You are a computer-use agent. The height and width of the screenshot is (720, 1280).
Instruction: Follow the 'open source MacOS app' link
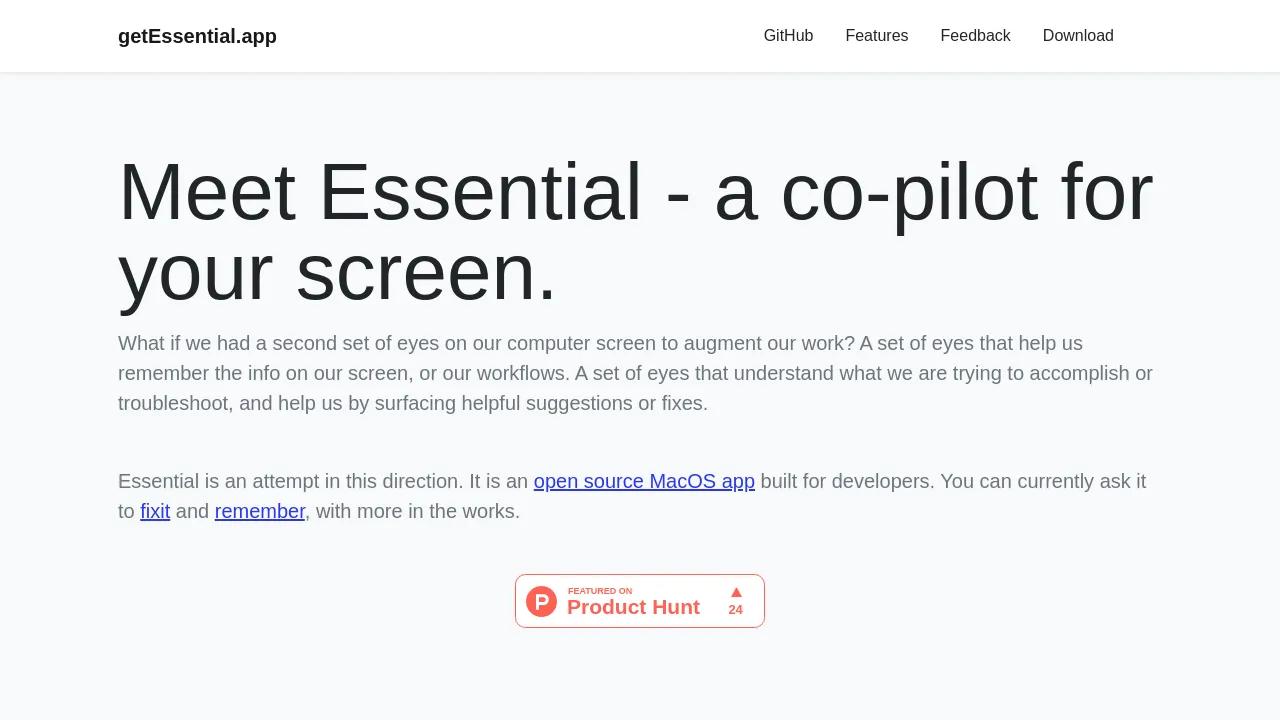(644, 481)
